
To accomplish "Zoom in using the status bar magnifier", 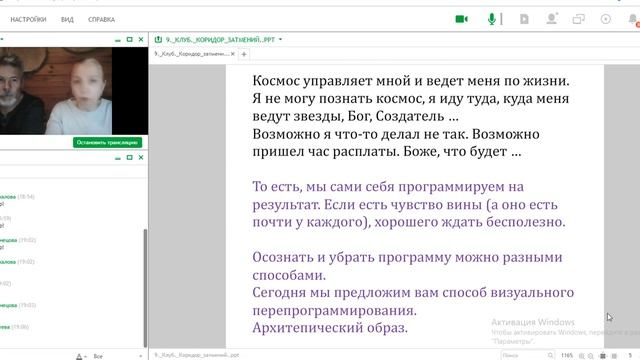I will [582, 356].
